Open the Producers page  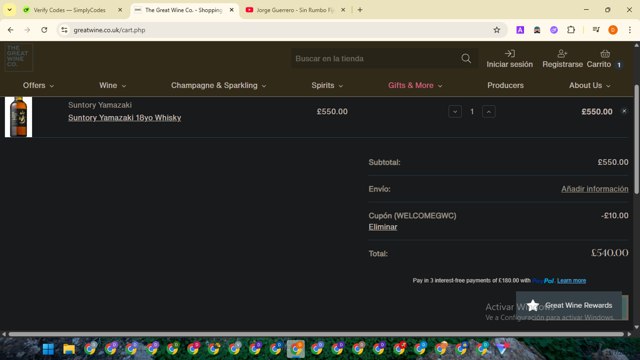505,85
